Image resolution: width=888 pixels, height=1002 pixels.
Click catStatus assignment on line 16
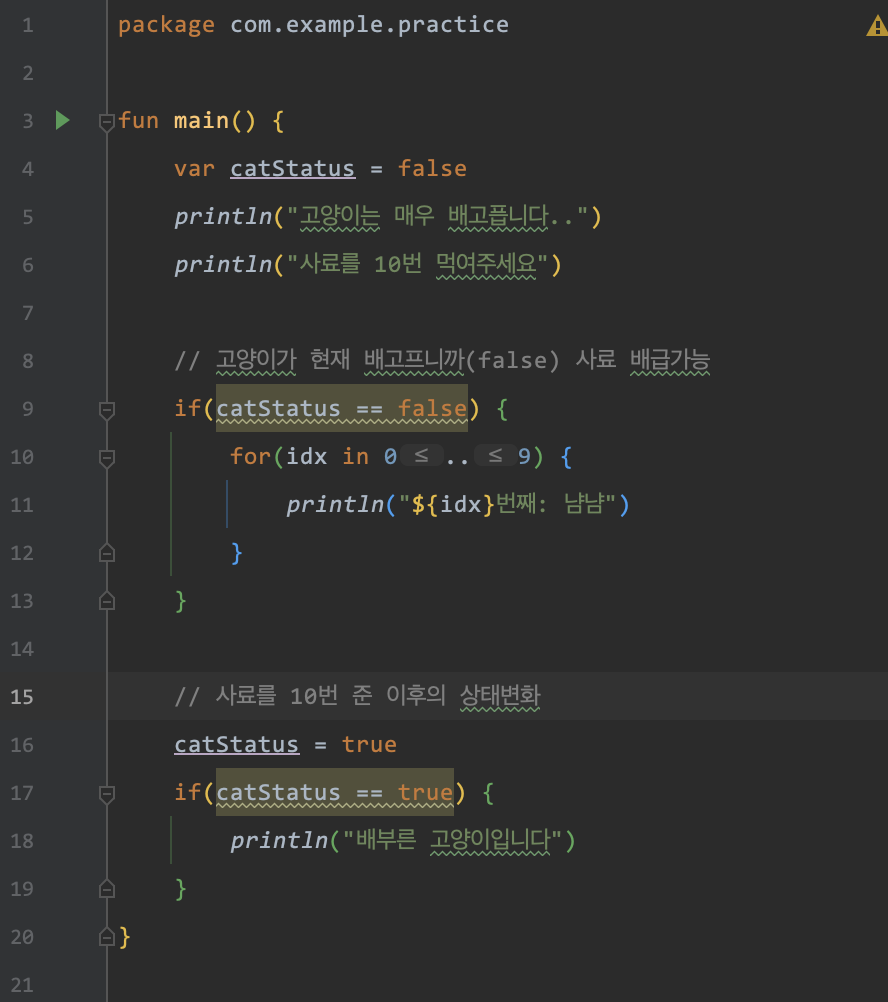237,744
